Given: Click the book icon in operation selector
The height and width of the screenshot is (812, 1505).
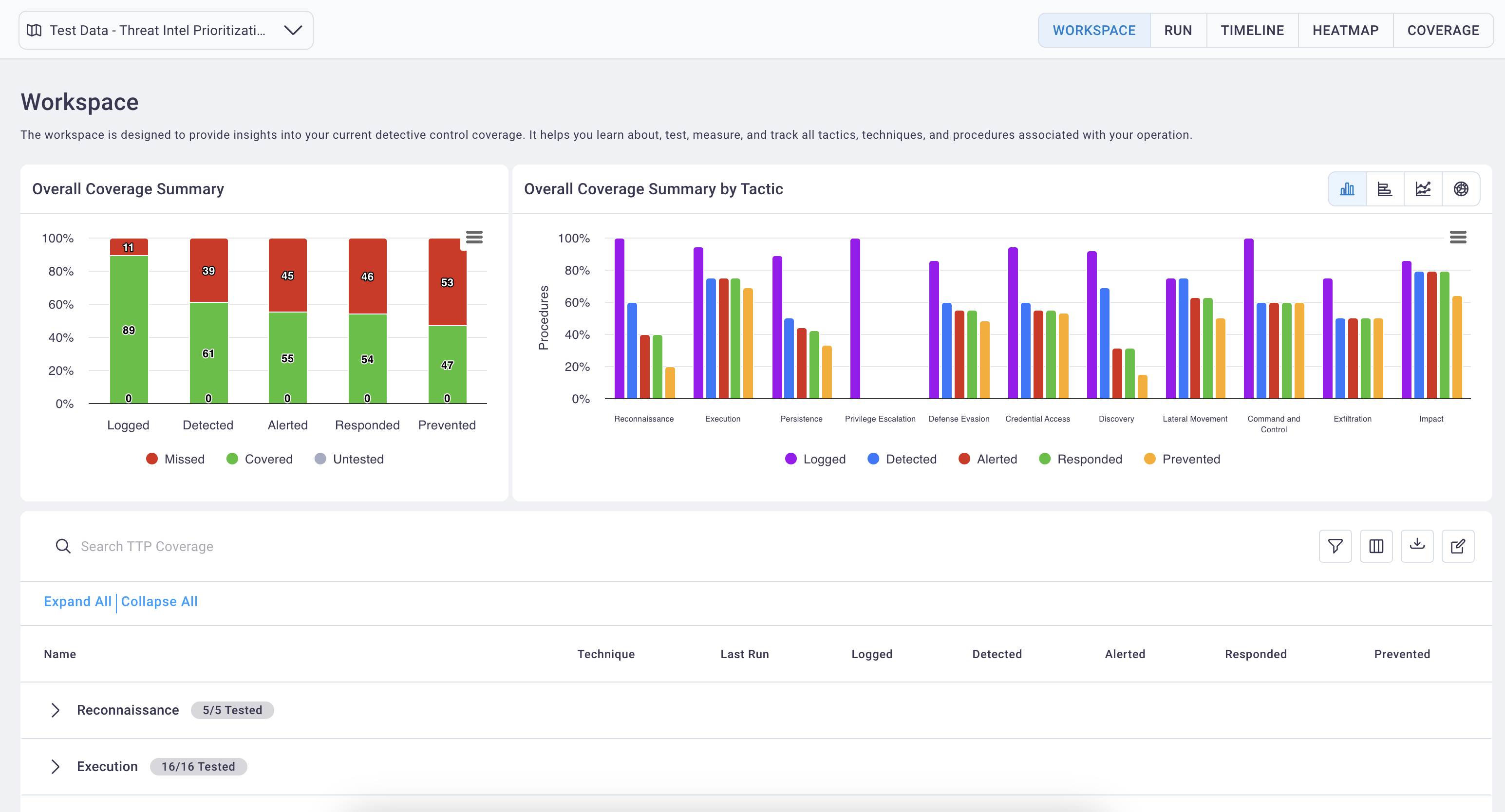Looking at the screenshot, I should click(x=35, y=30).
